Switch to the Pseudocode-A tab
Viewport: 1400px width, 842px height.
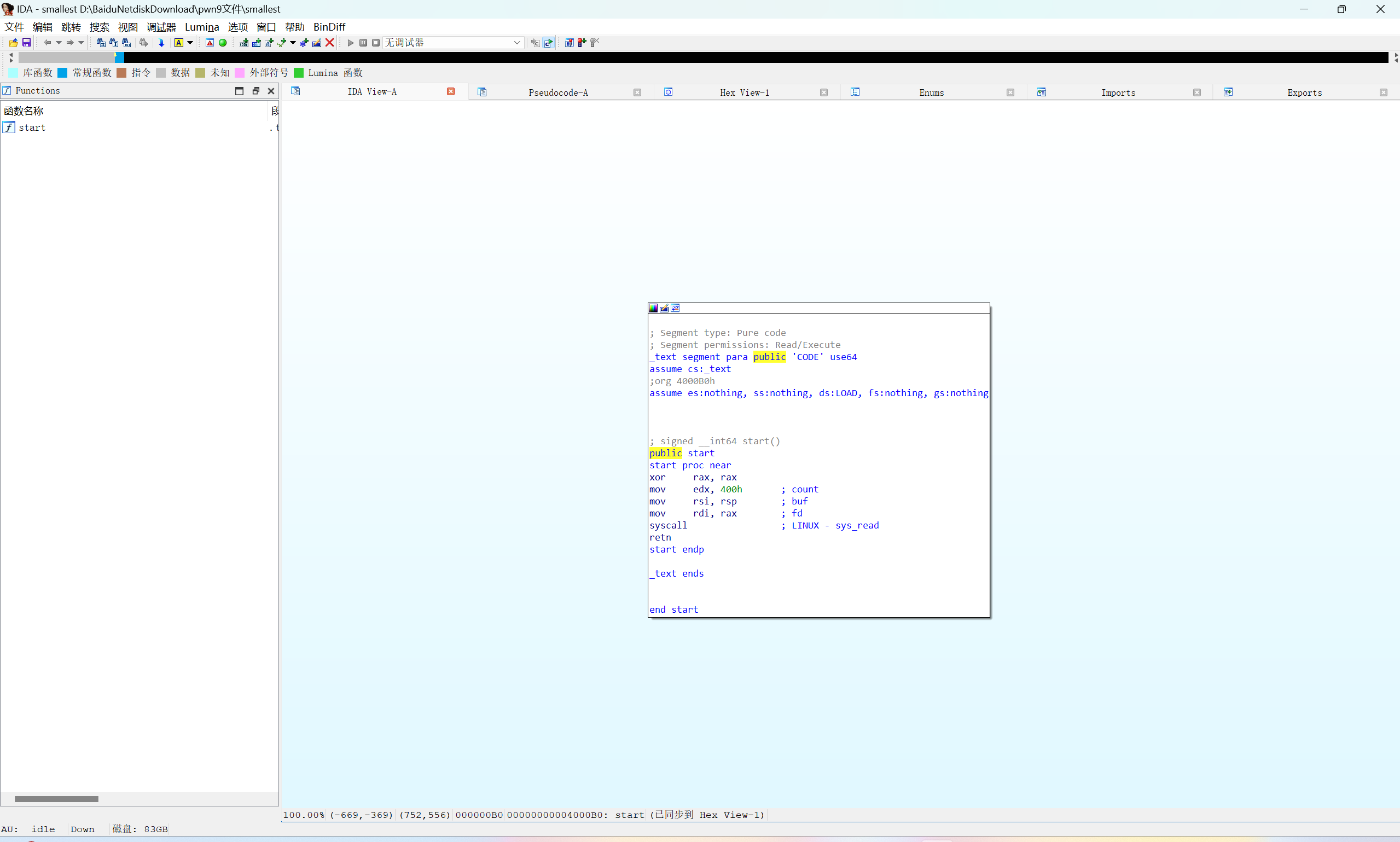point(557,92)
